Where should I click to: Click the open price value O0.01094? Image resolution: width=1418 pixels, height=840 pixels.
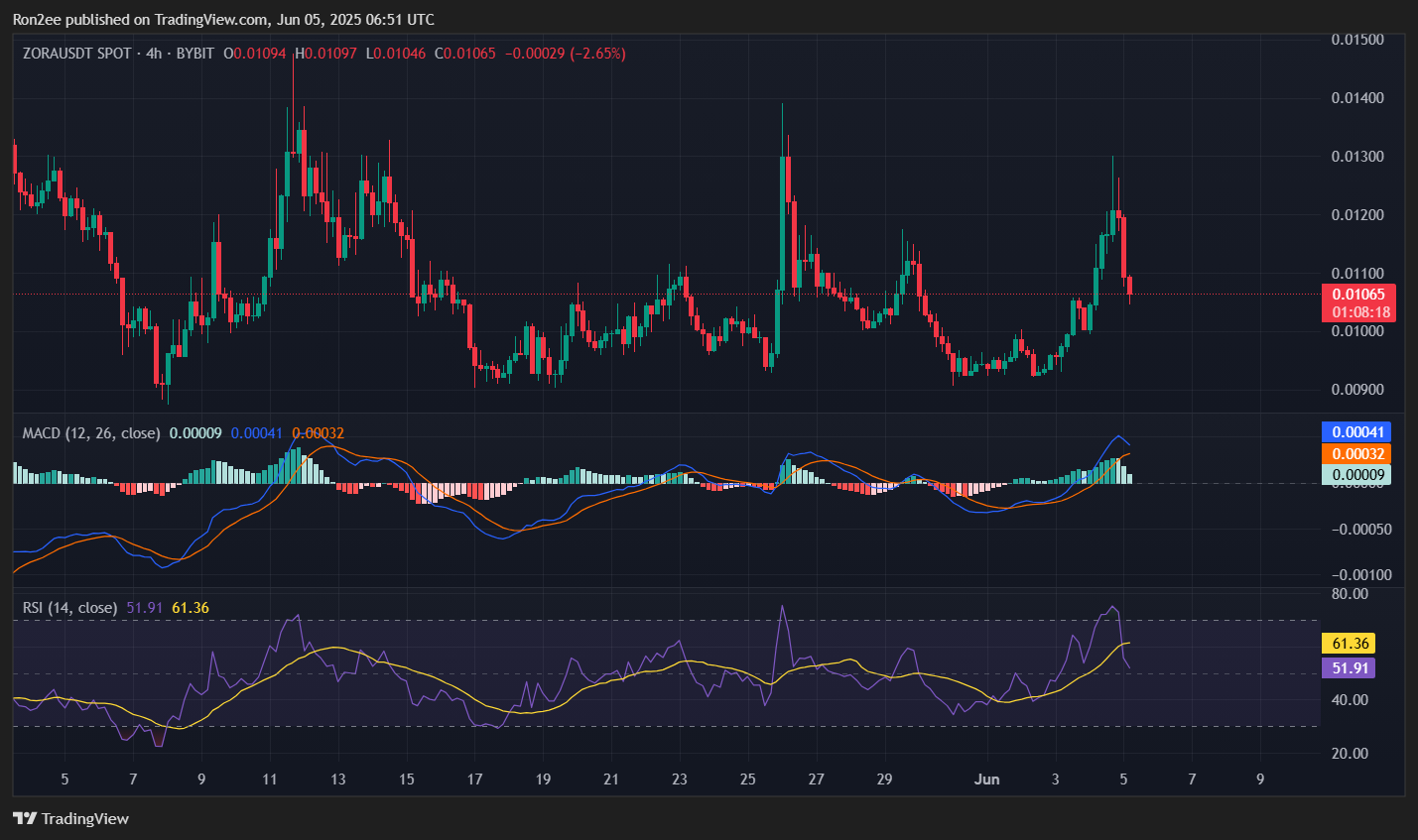click(254, 54)
